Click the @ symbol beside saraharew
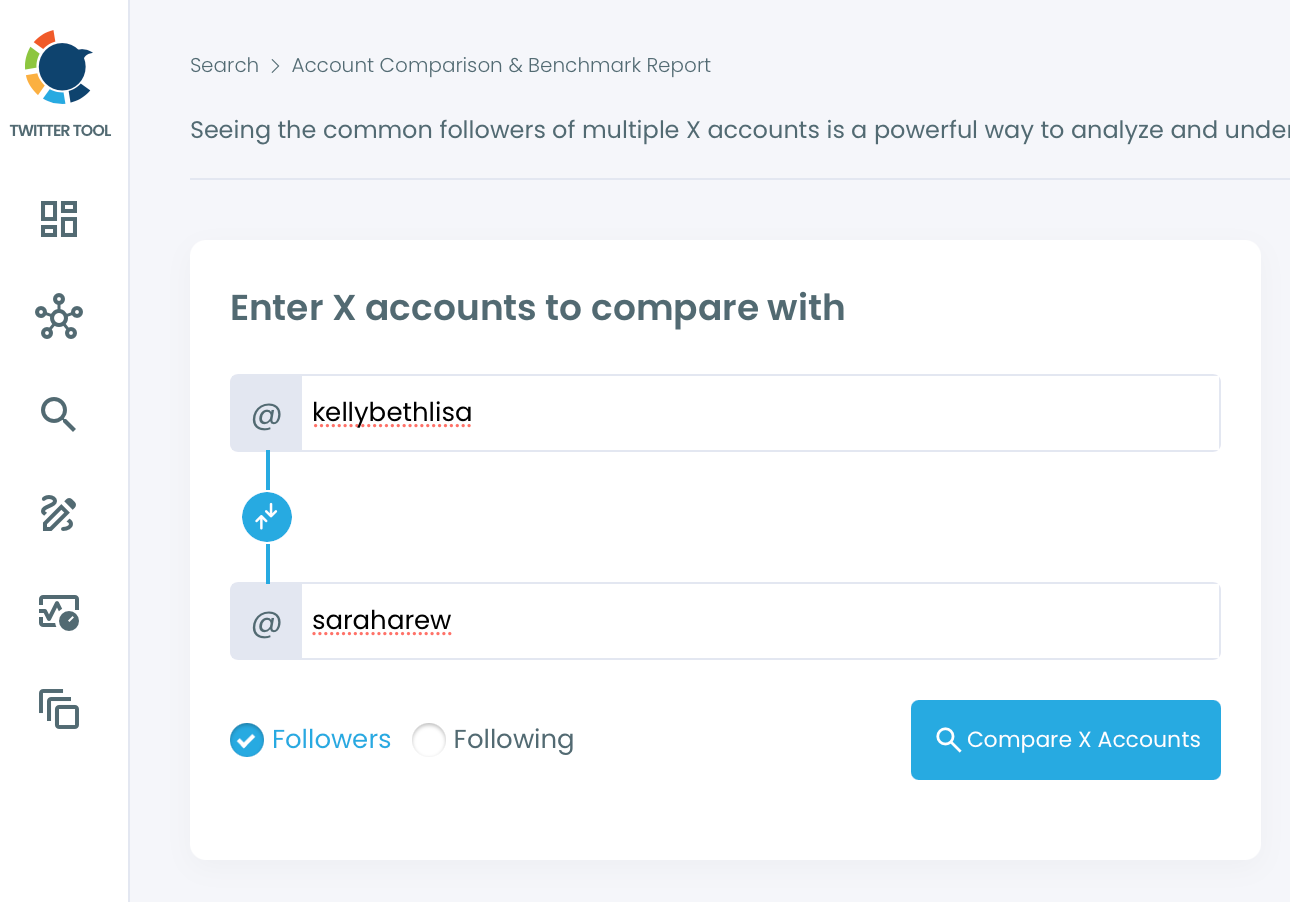This screenshot has height=902, width=1290. [x=266, y=621]
